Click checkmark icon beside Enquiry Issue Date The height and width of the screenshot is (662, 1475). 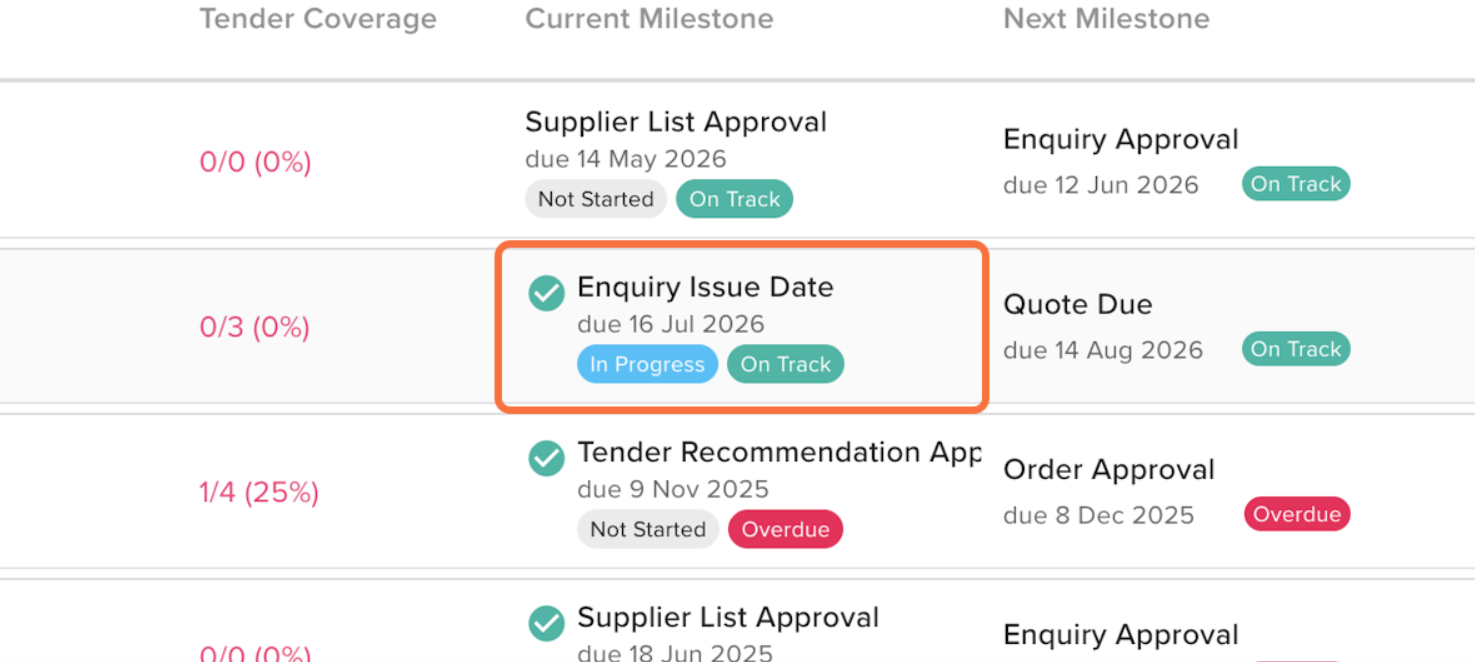click(x=546, y=294)
